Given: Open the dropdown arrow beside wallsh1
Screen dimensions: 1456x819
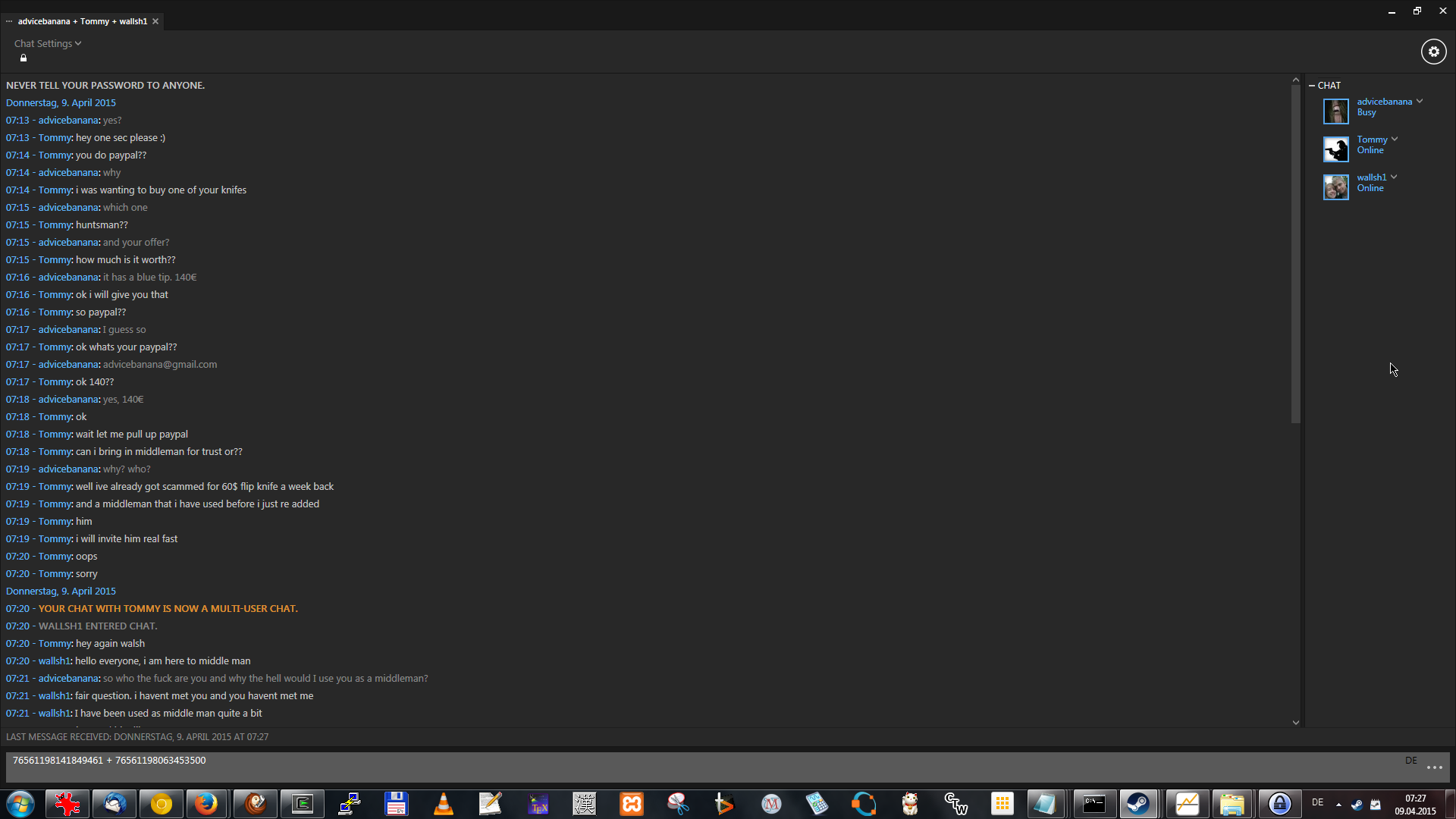Looking at the screenshot, I should pyautogui.click(x=1394, y=177).
